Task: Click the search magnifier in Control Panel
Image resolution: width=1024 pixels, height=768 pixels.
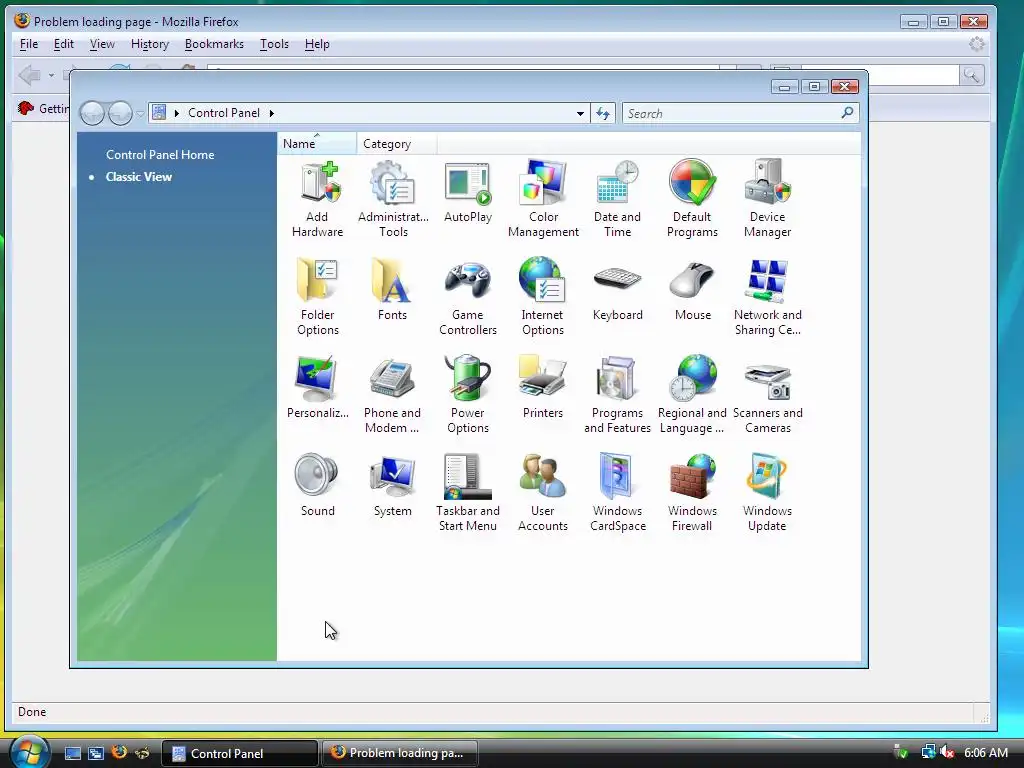Action: pyautogui.click(x=848, y=113)
